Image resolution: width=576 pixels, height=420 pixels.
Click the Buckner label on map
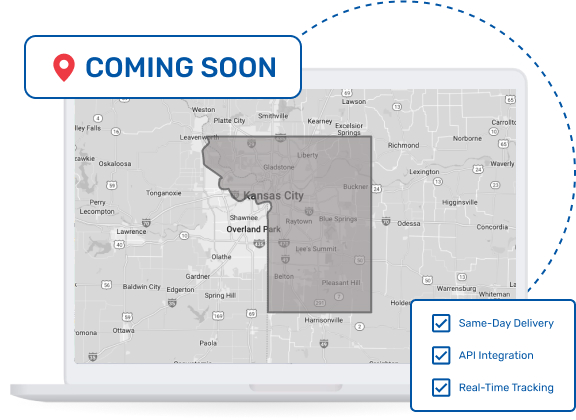pos(355,187)
